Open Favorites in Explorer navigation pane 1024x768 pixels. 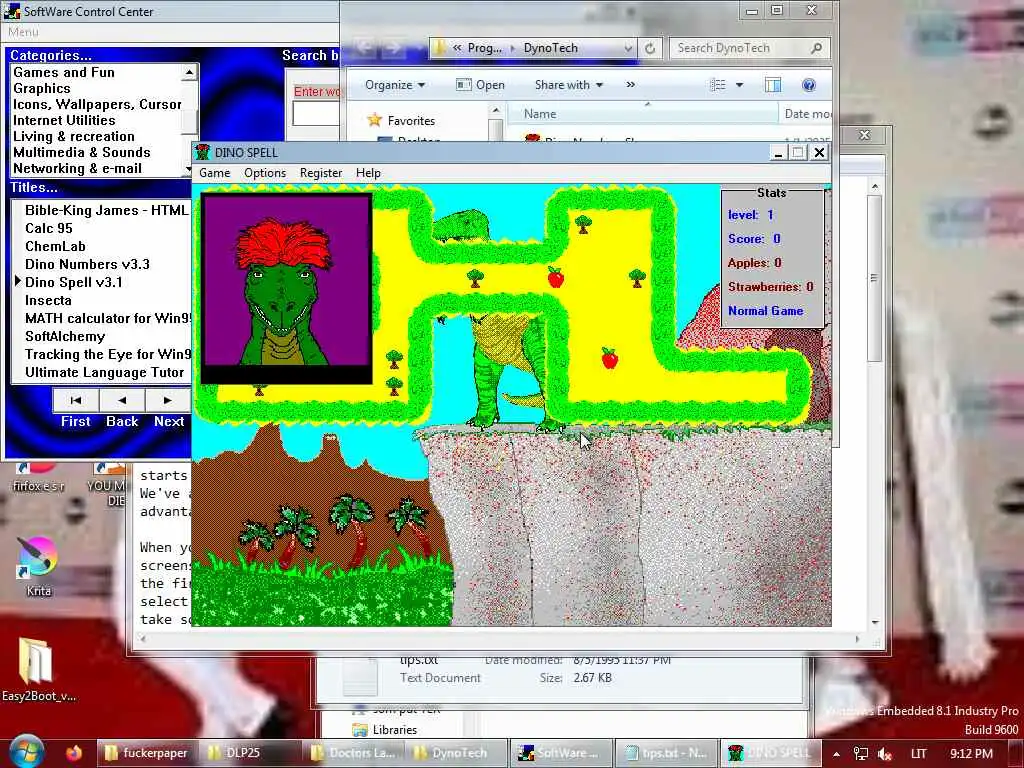coord(410,121)
